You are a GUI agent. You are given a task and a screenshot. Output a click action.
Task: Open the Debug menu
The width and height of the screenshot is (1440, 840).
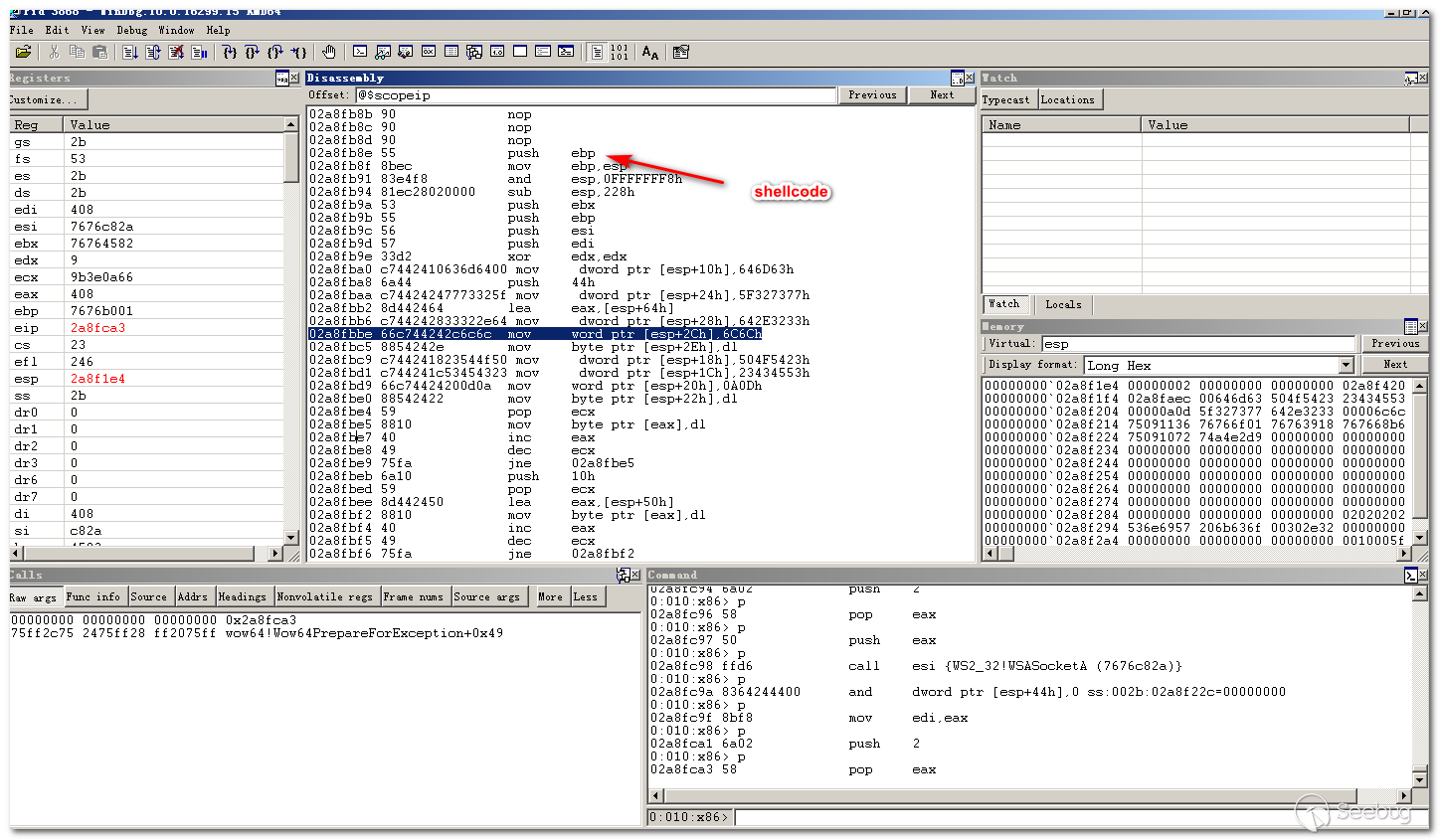[132, 30]
